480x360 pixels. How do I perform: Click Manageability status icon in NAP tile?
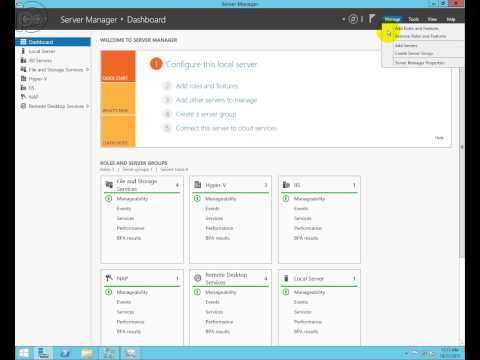109,292
